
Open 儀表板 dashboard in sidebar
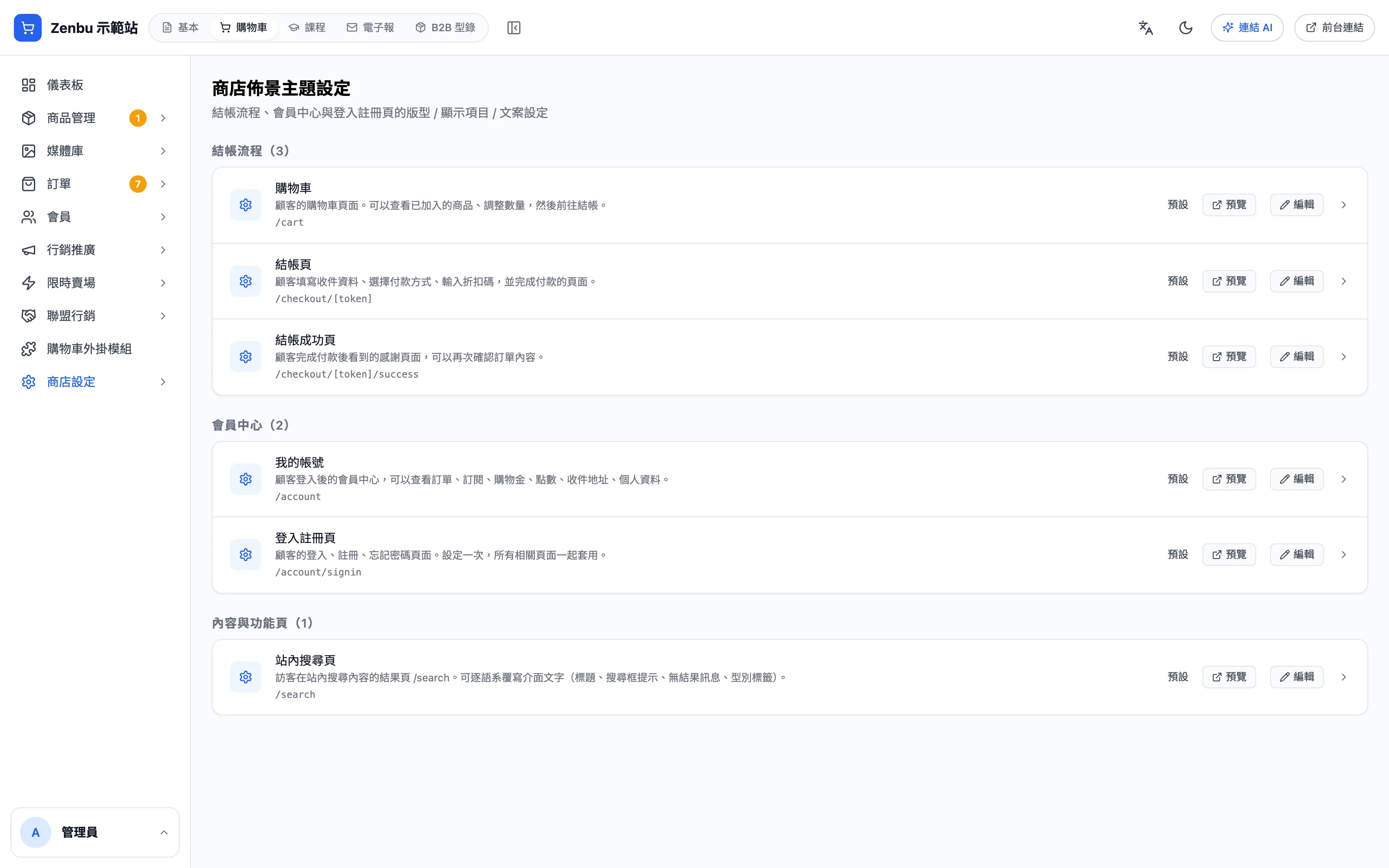[95, 85]
